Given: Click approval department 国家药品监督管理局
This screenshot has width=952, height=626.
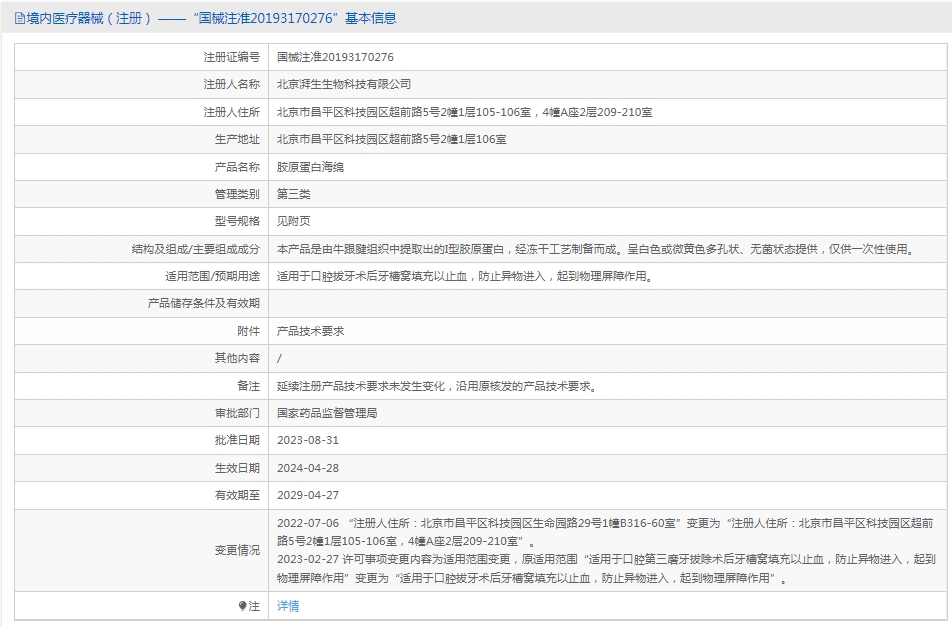Looking at the screenshot, I should click(327, 413).
